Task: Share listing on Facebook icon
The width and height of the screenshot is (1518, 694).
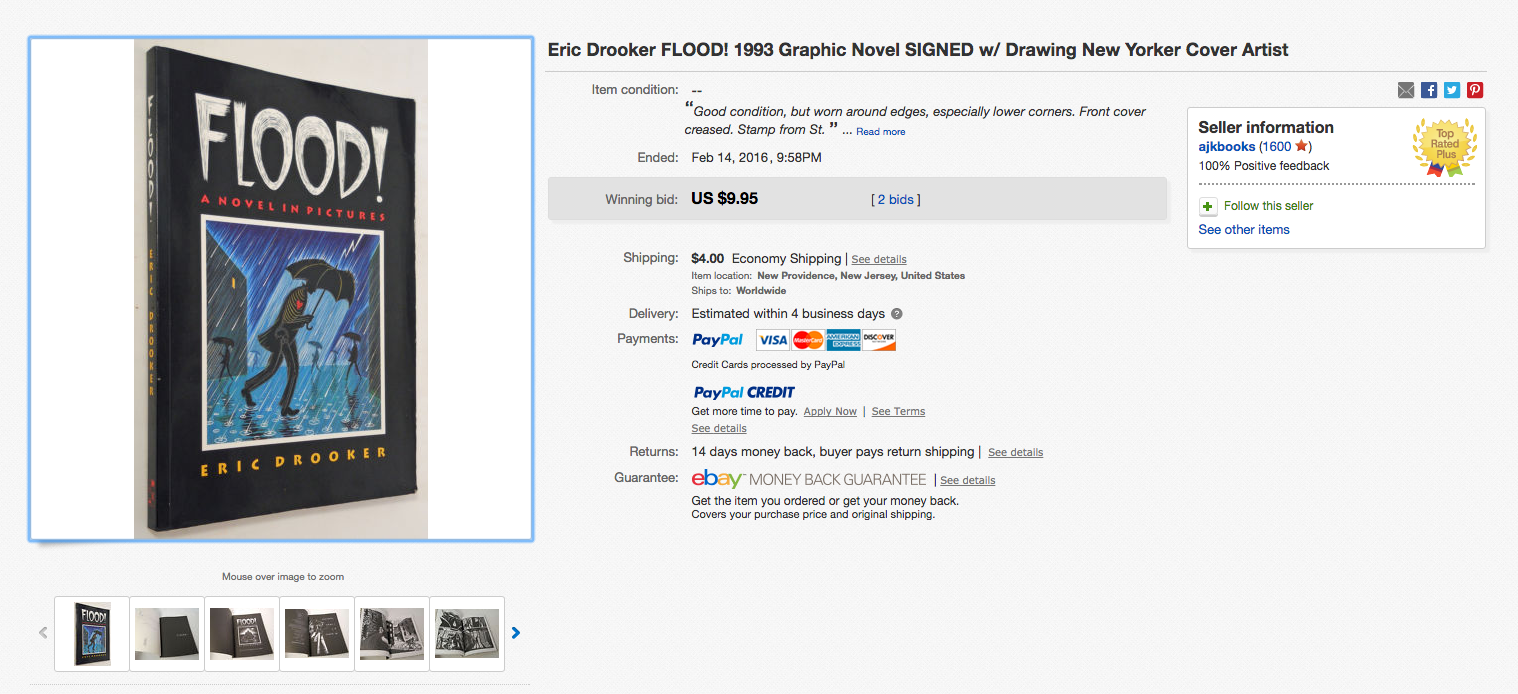Action: click(1429, 90)
